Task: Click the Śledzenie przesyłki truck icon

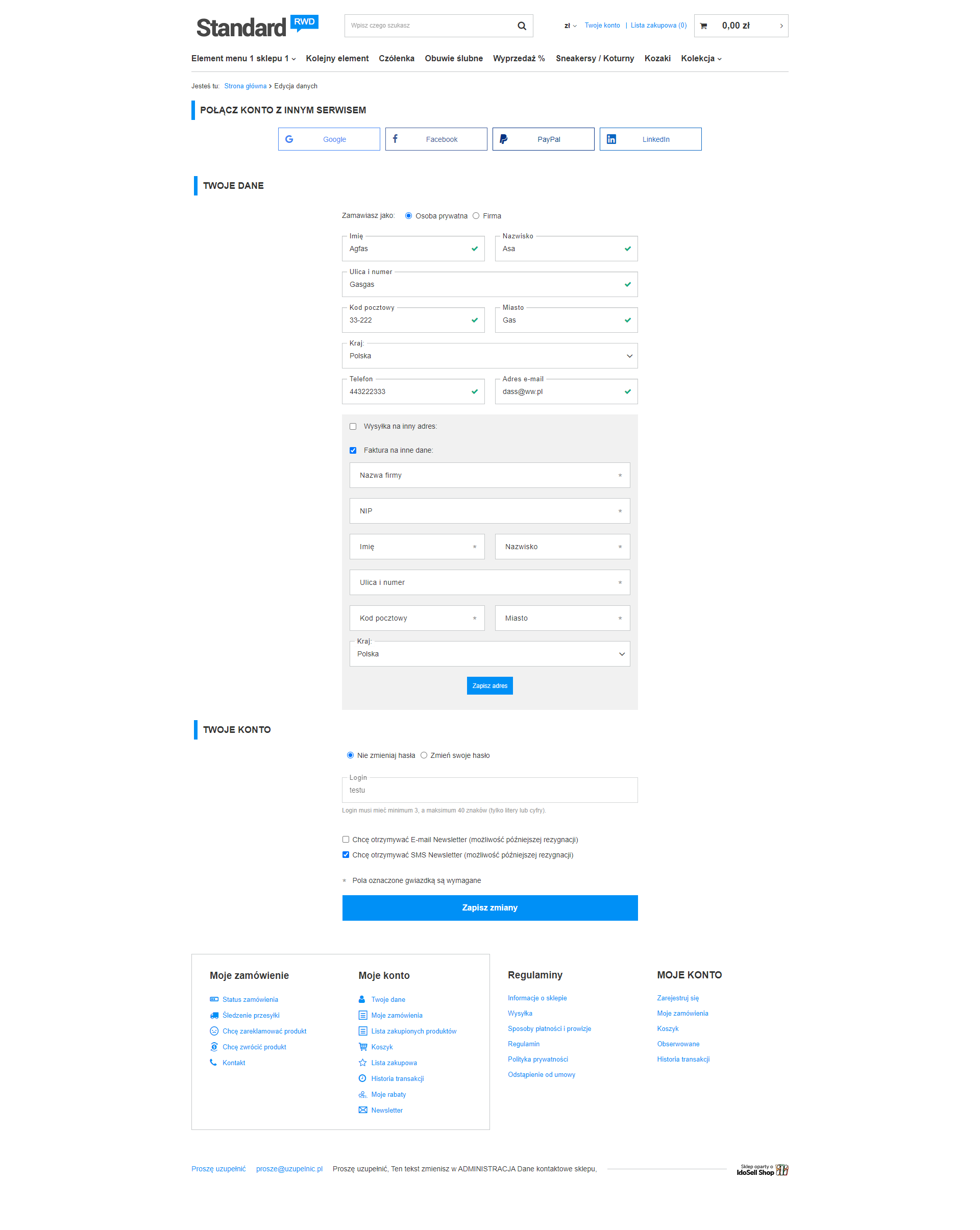Action: 214,1015
